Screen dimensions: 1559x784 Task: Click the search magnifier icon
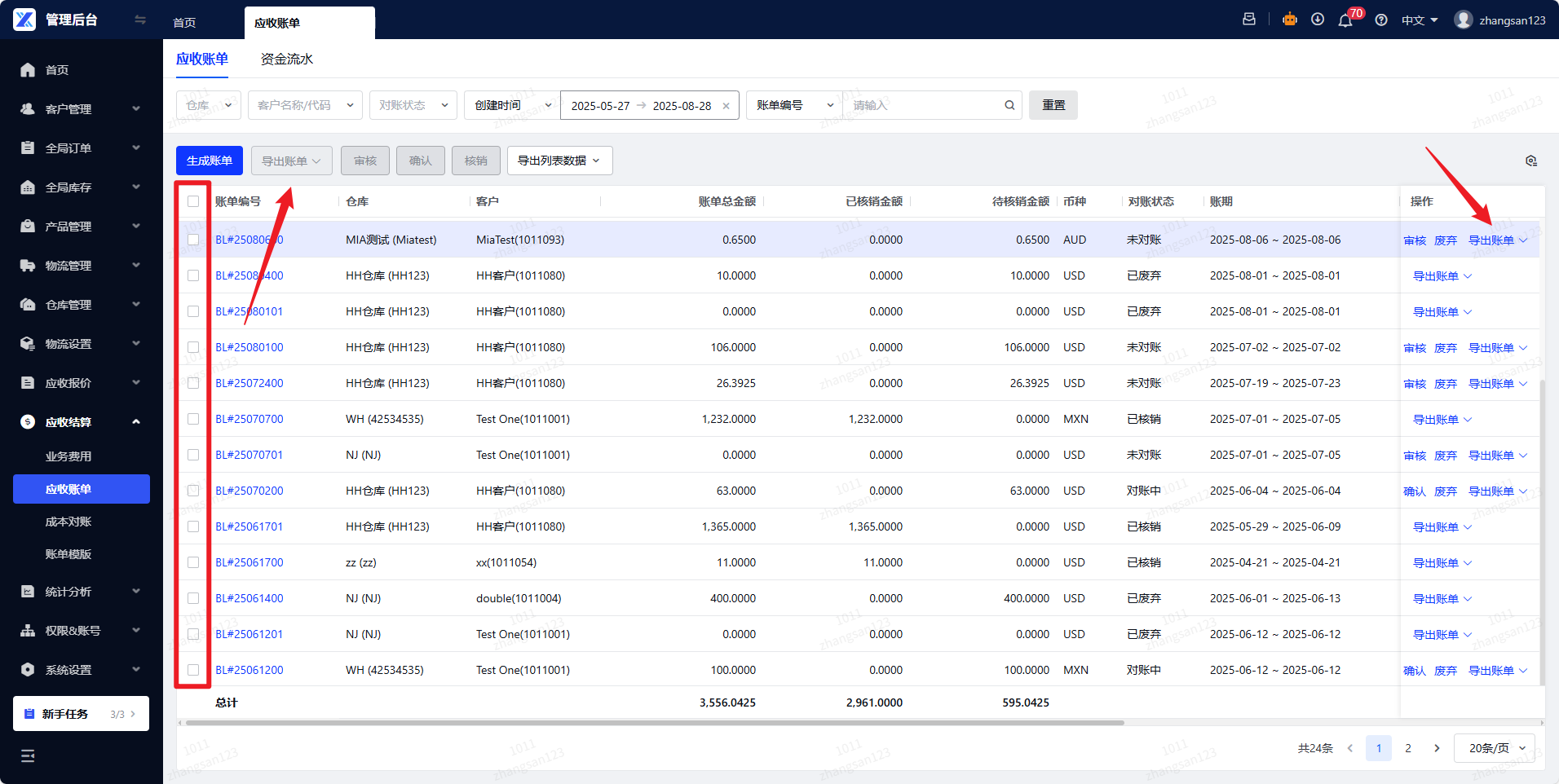coord(1009,105)
